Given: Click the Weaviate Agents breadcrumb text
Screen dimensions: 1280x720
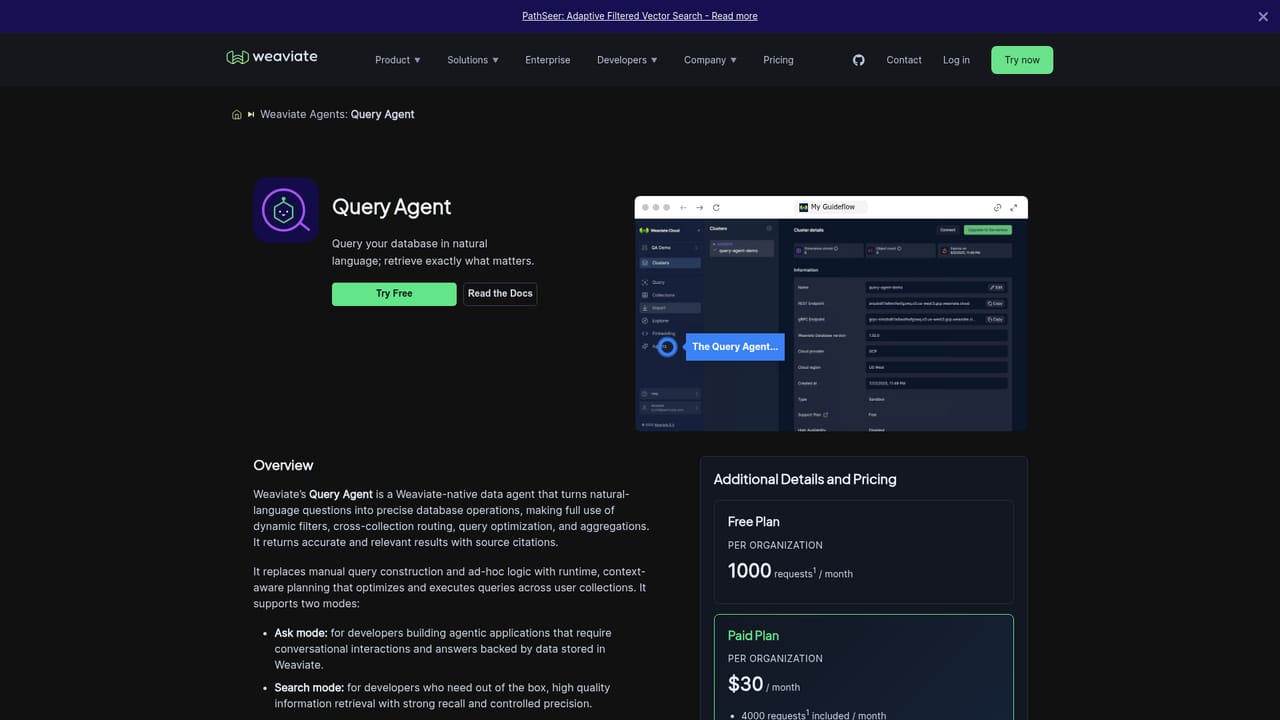Looking at the screenshot, I should pyautogui.click(x=303, y=115).
